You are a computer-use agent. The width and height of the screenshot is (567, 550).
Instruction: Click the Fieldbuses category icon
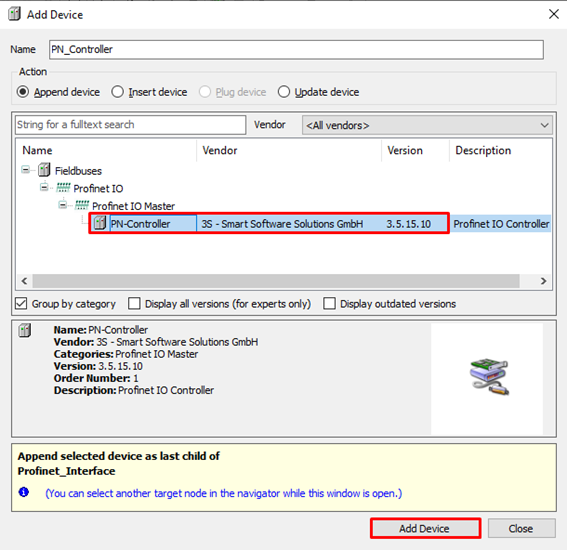[x=44, y=170]
